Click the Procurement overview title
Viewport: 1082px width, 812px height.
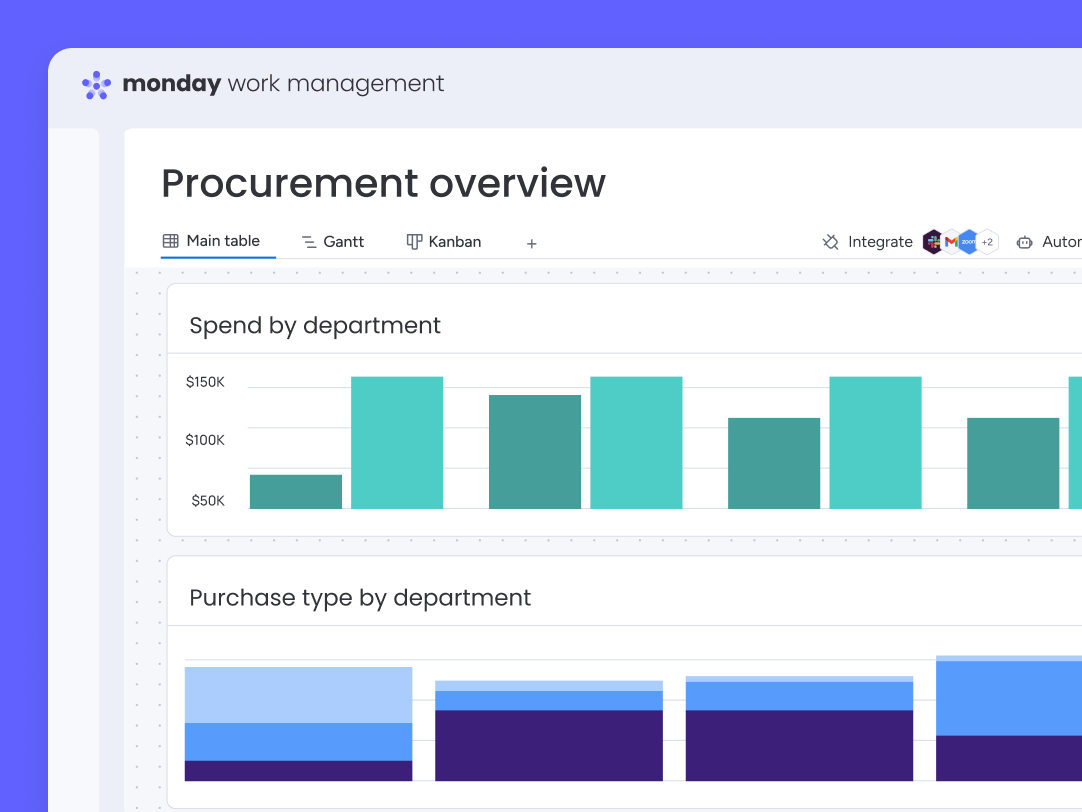384,184
